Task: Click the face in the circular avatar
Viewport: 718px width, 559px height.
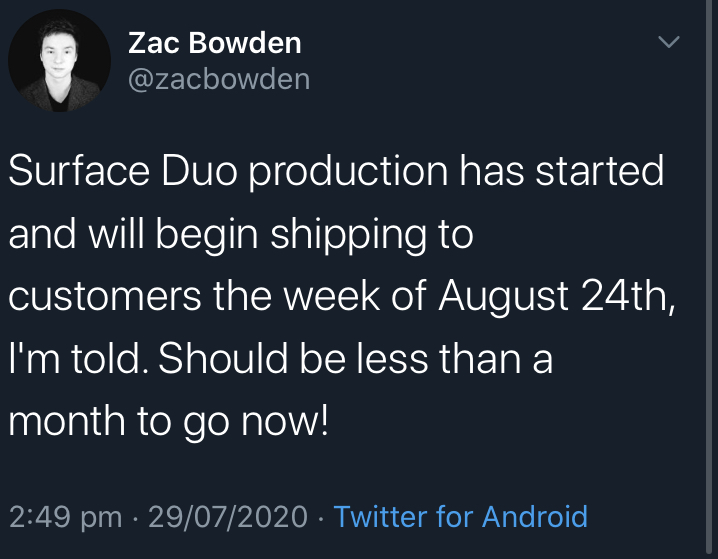Action: click(x=59, y=51)
